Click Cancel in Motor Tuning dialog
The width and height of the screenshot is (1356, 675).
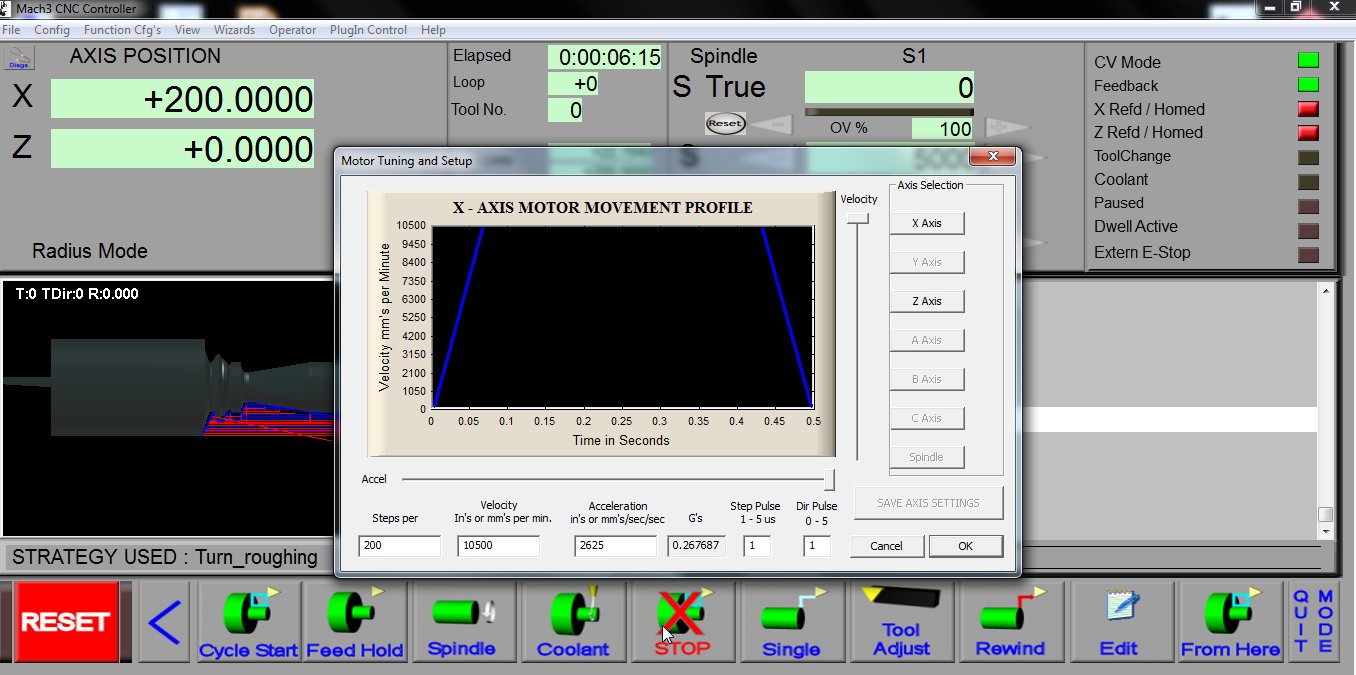(x=886, y=546)
